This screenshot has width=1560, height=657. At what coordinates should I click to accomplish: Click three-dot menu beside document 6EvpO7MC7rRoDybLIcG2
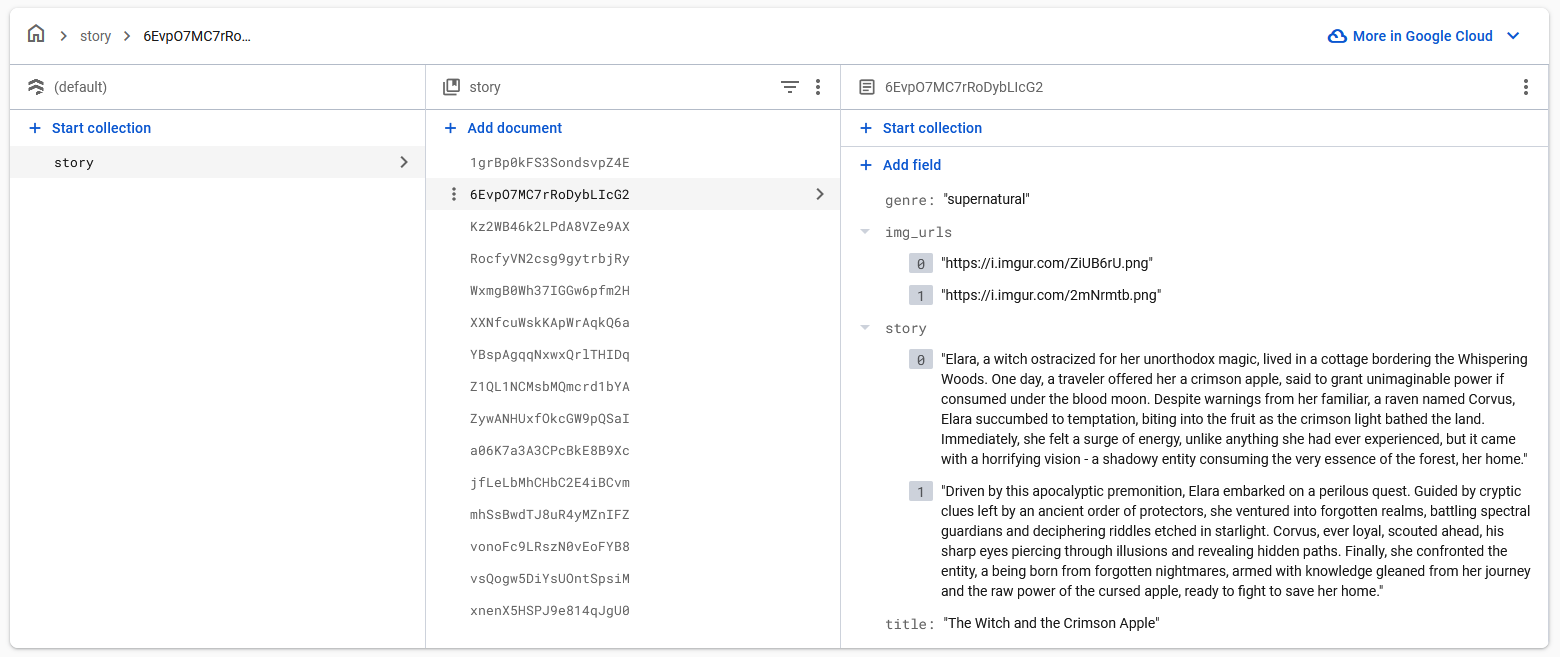[453, 195]
